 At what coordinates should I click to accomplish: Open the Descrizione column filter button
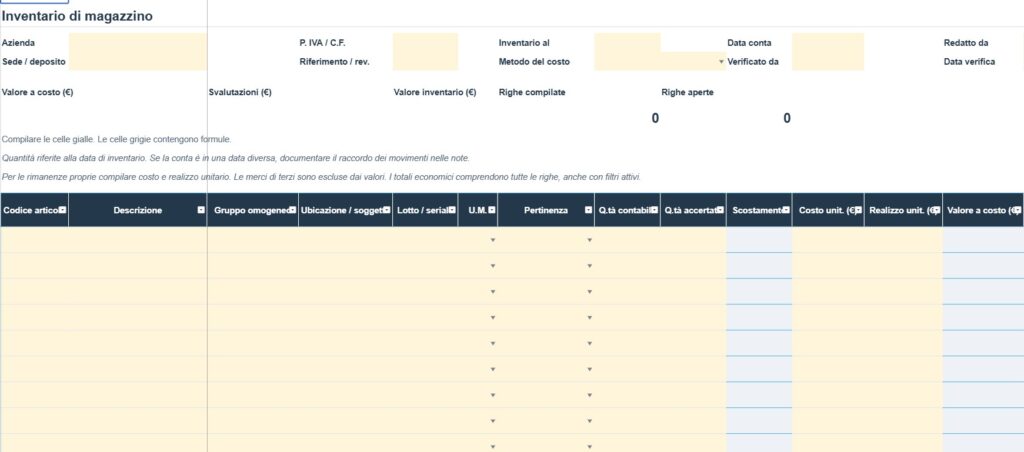pos(201,210)
